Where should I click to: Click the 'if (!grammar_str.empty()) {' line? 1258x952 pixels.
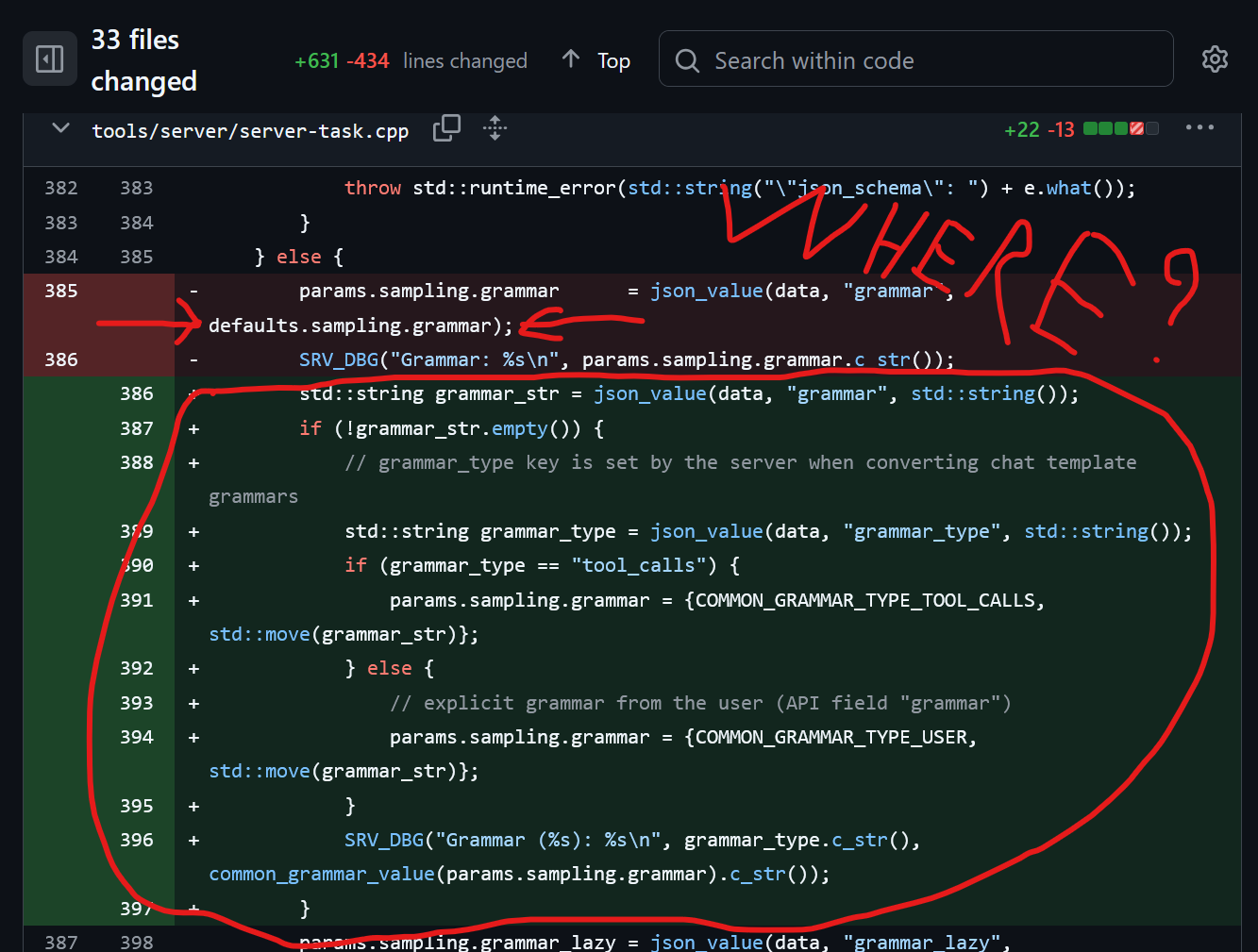(452, 428)
